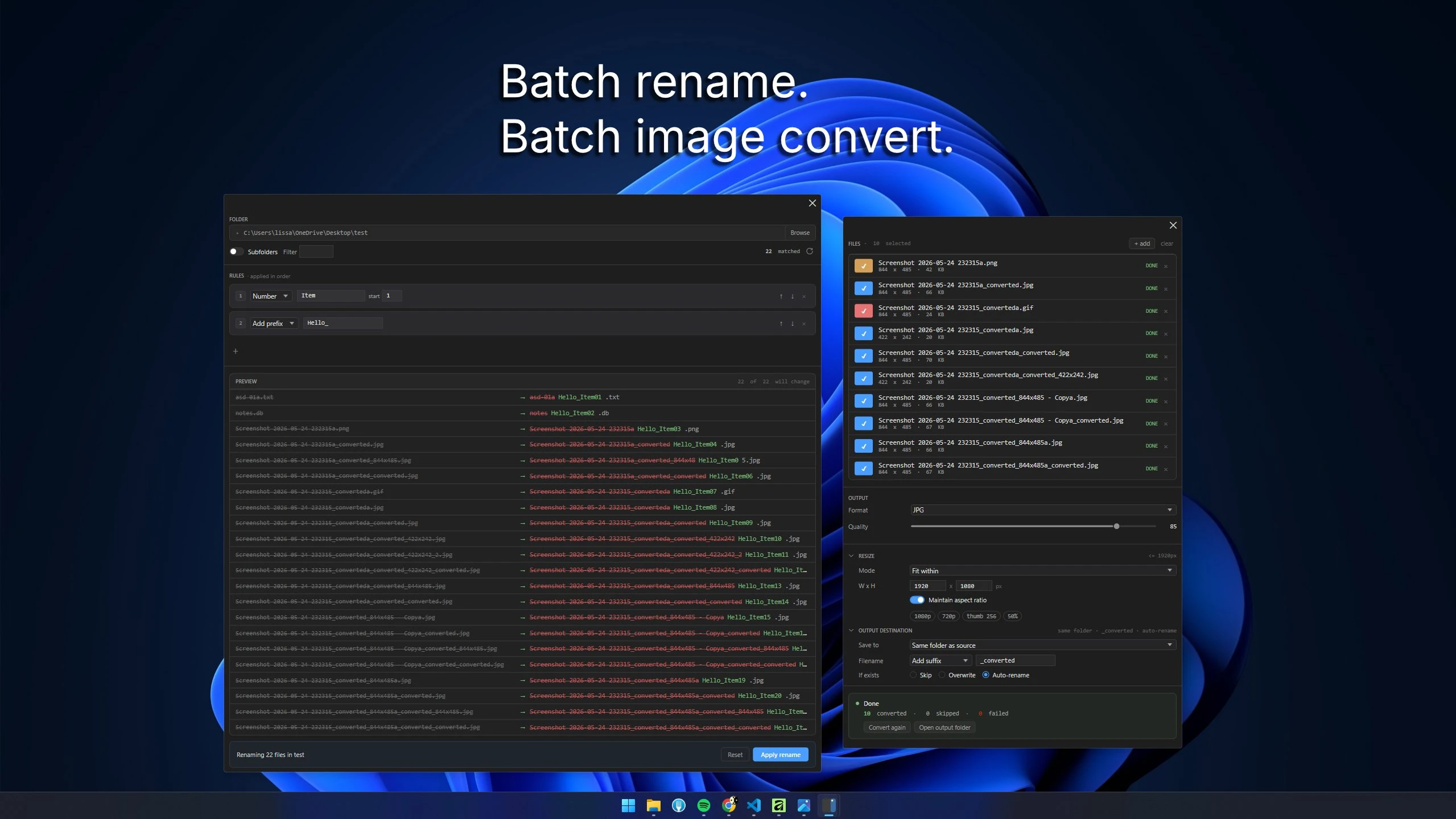Apply the 50% resize preset
This screenshot has height=819, width=1456.
[1013, 616]
